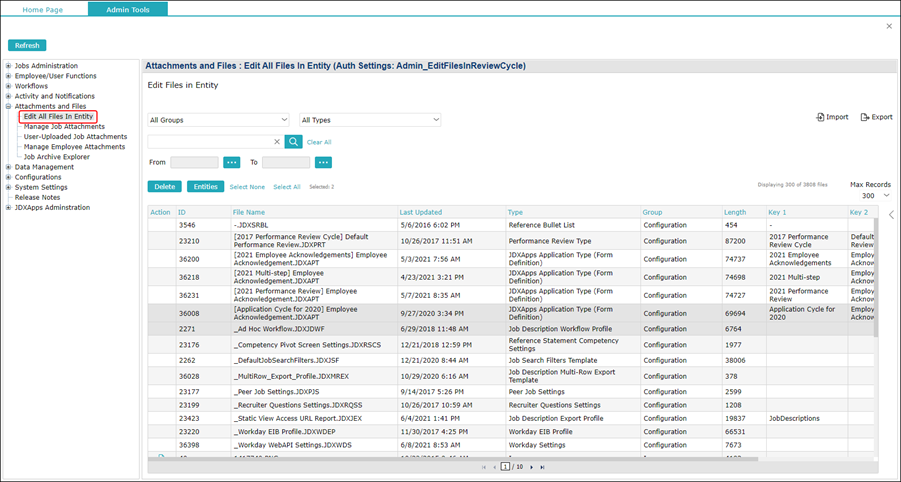Go to the next page of results
This screenshot has height=482, width=901.
tap(531, 467)
